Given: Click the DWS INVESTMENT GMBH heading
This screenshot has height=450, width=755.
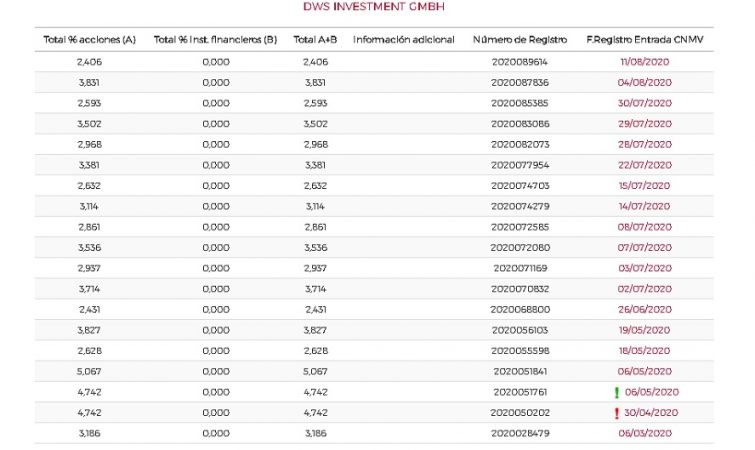Looking at the screenshot, I should pyautogui.click(x=374, y=7).
